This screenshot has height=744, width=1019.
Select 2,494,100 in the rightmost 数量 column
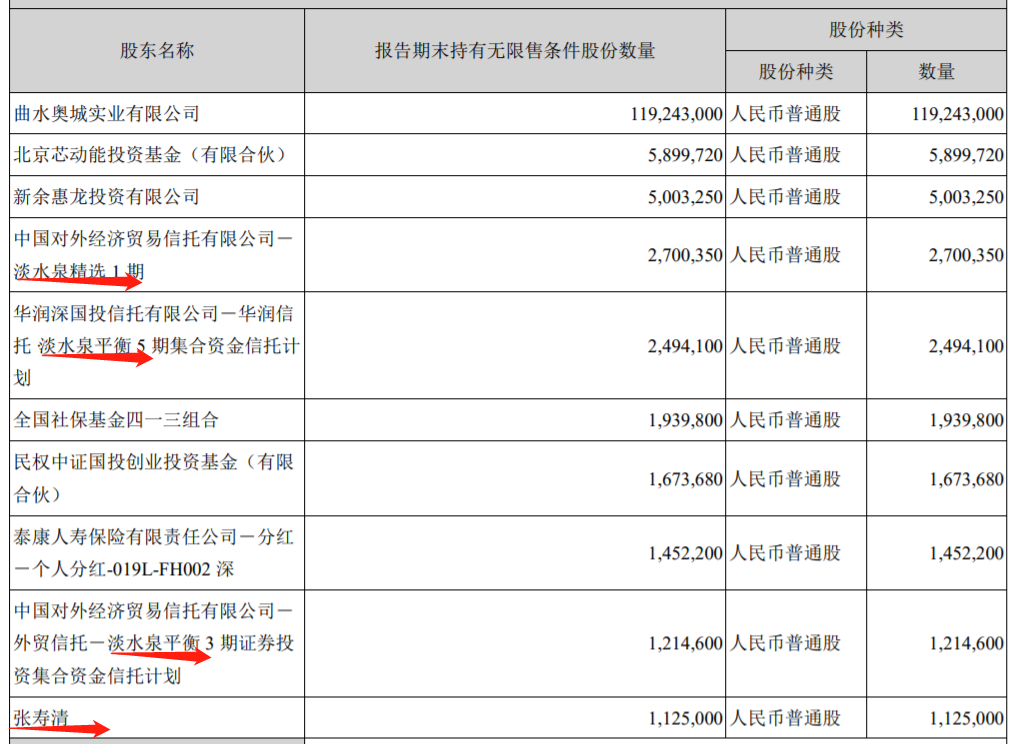click(x=966, y=346)
